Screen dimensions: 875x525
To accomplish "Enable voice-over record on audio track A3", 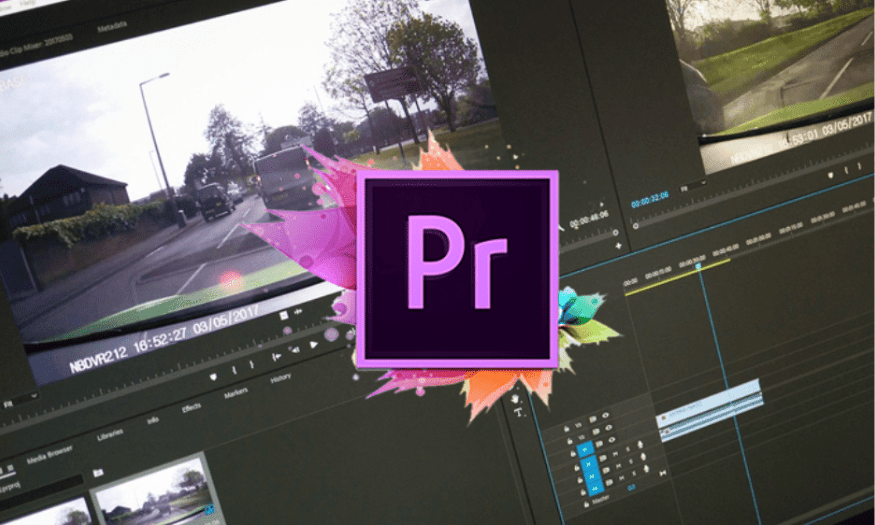I will 646,469.
